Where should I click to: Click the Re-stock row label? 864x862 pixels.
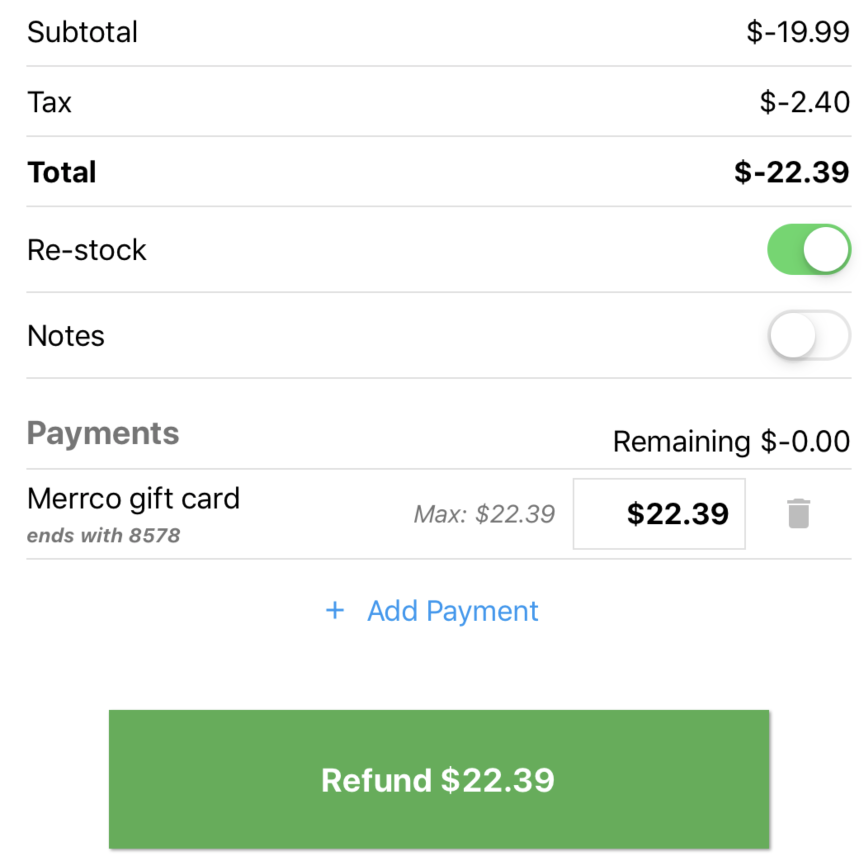coord(87,250)
